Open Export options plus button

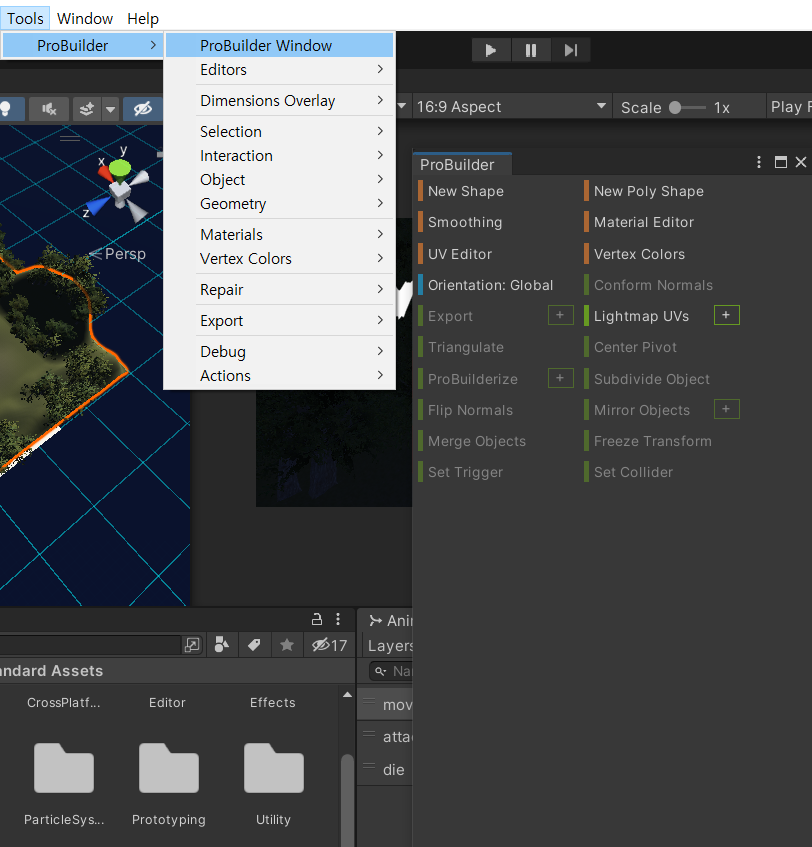[x=560, y=315]
